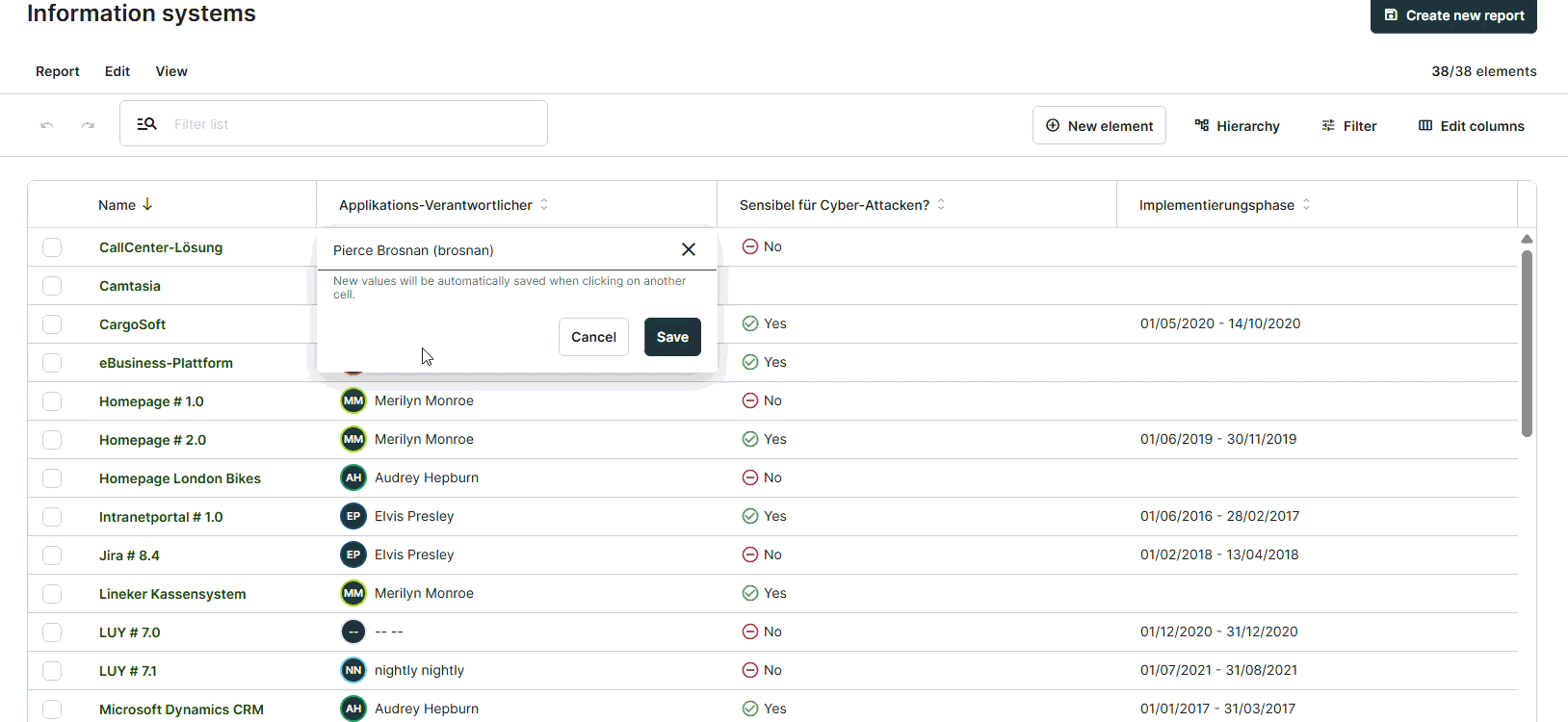Click the Yes checkmark in Intranetportal # 1.0 row
The image size is (1568, 722).
click(x=750, y=516)
